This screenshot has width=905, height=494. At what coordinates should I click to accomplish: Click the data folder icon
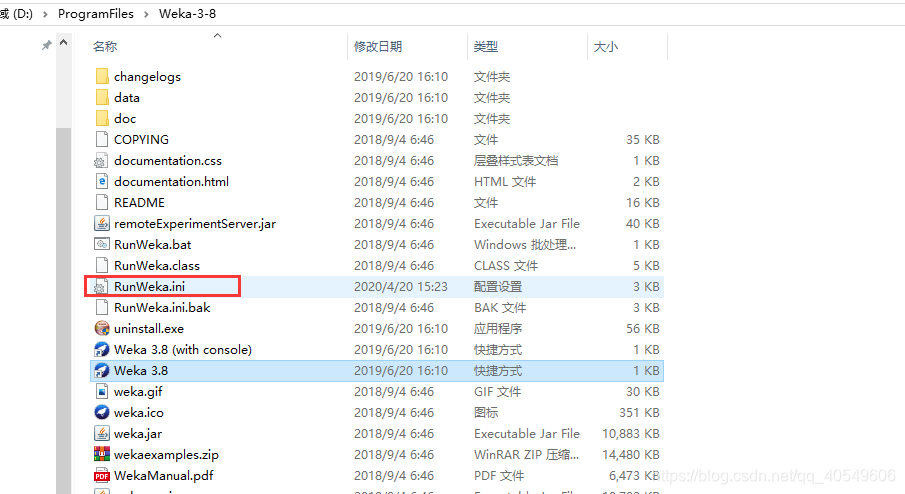102,97
